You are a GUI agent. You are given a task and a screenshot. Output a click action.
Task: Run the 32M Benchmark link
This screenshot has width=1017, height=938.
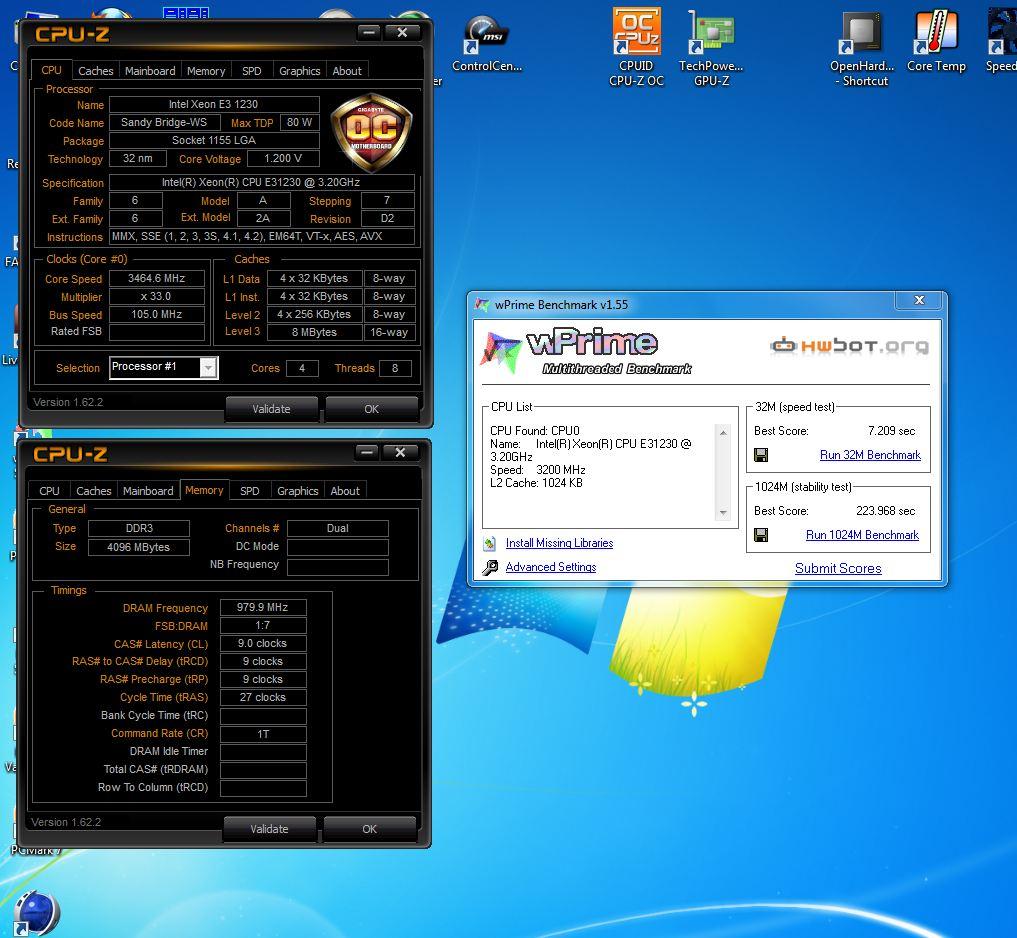coord(870,455)
